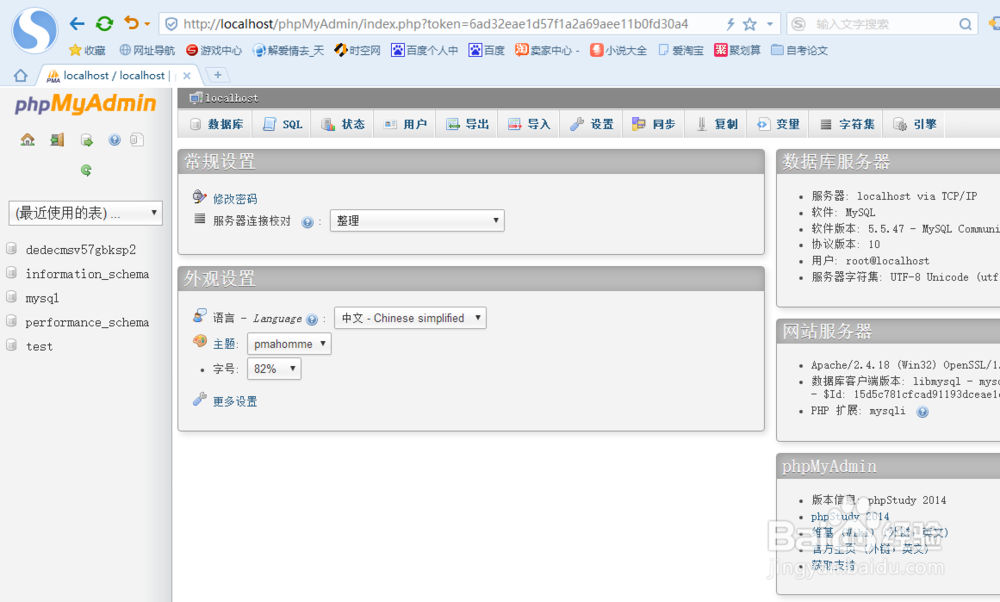Open the server connection collation dropdown
The image size is (1000, 602).
tap(417, 221)
